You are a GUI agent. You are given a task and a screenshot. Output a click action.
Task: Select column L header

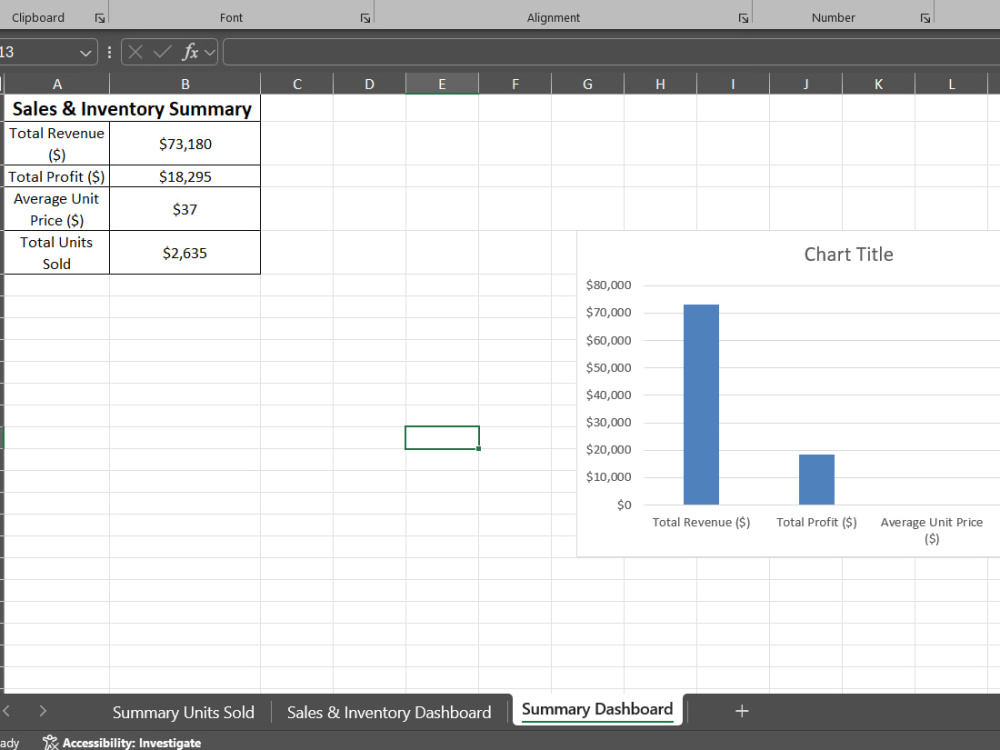coord(951,84)
